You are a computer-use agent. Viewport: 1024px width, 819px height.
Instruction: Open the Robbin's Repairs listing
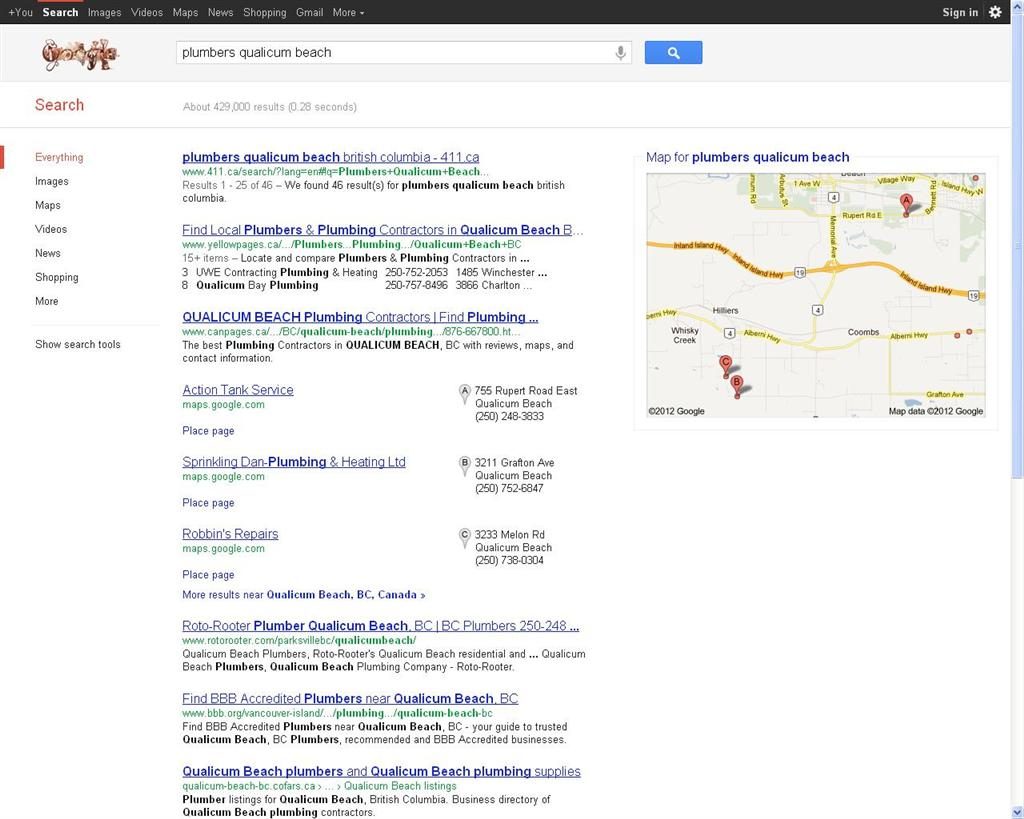pos(230,534)
